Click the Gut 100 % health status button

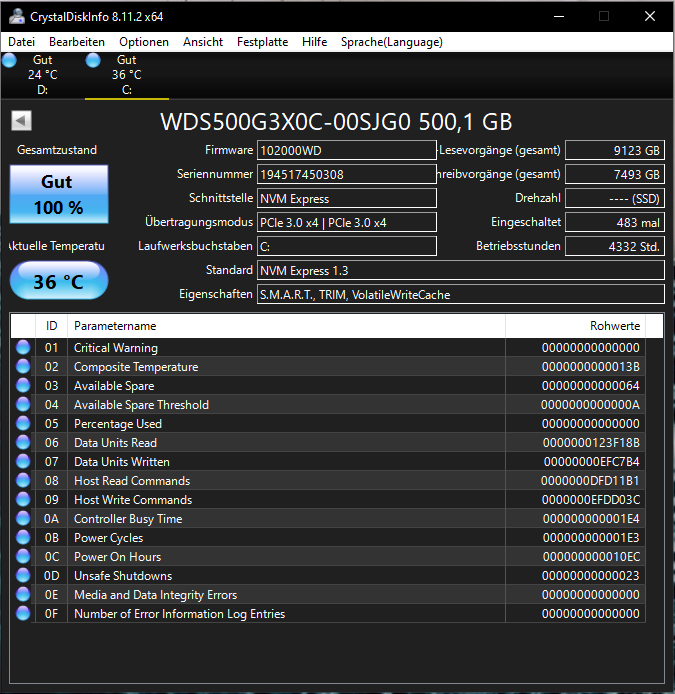click(x=59, y=194)
